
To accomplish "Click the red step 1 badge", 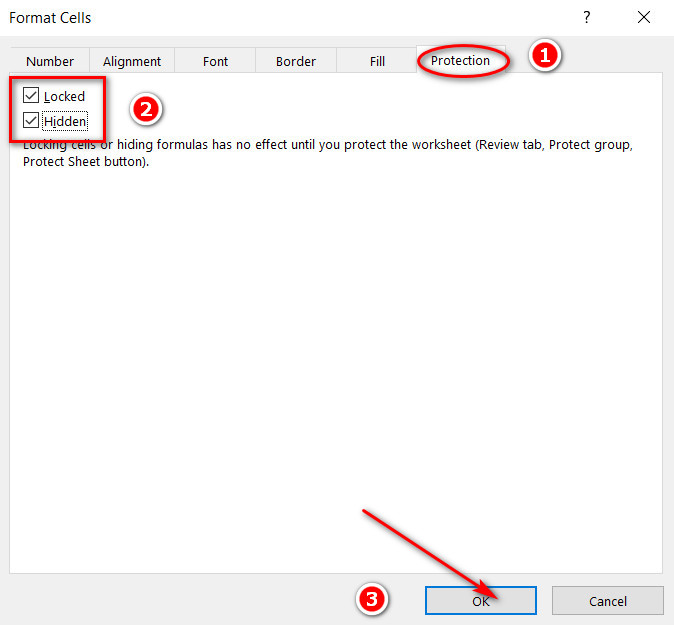I will point(545,55).
